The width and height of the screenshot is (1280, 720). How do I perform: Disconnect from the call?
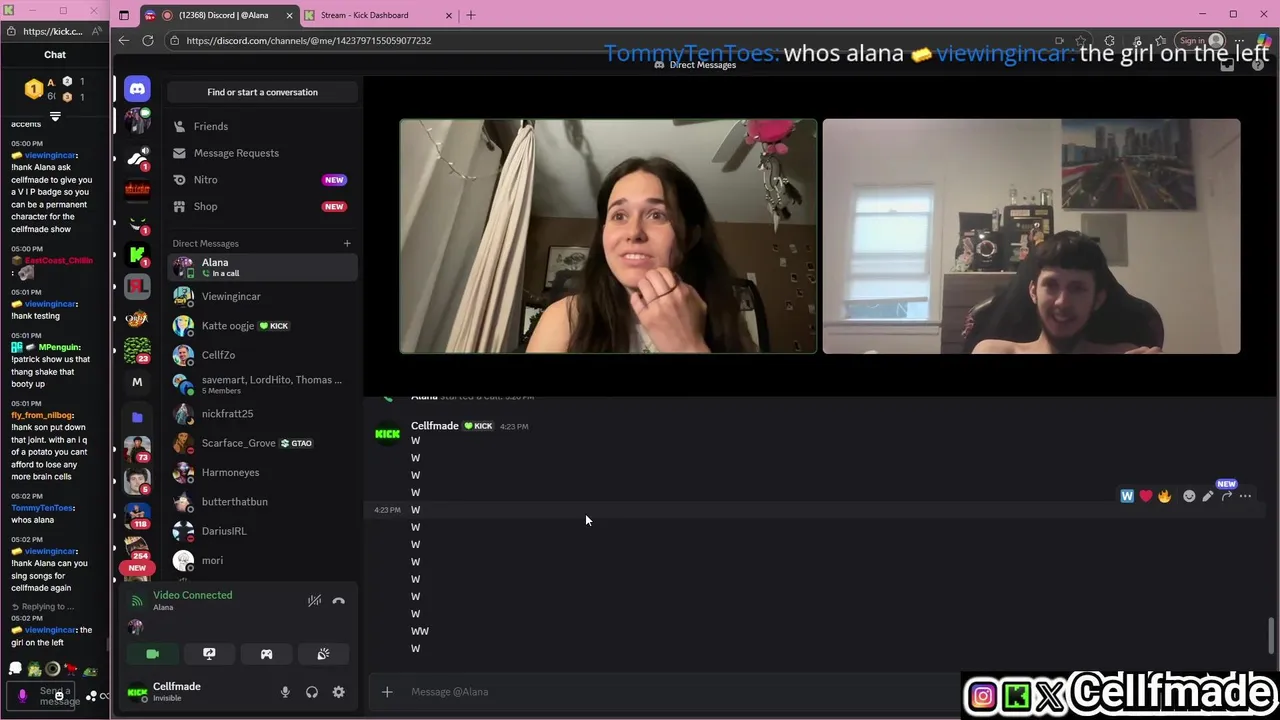click(338, 601)
